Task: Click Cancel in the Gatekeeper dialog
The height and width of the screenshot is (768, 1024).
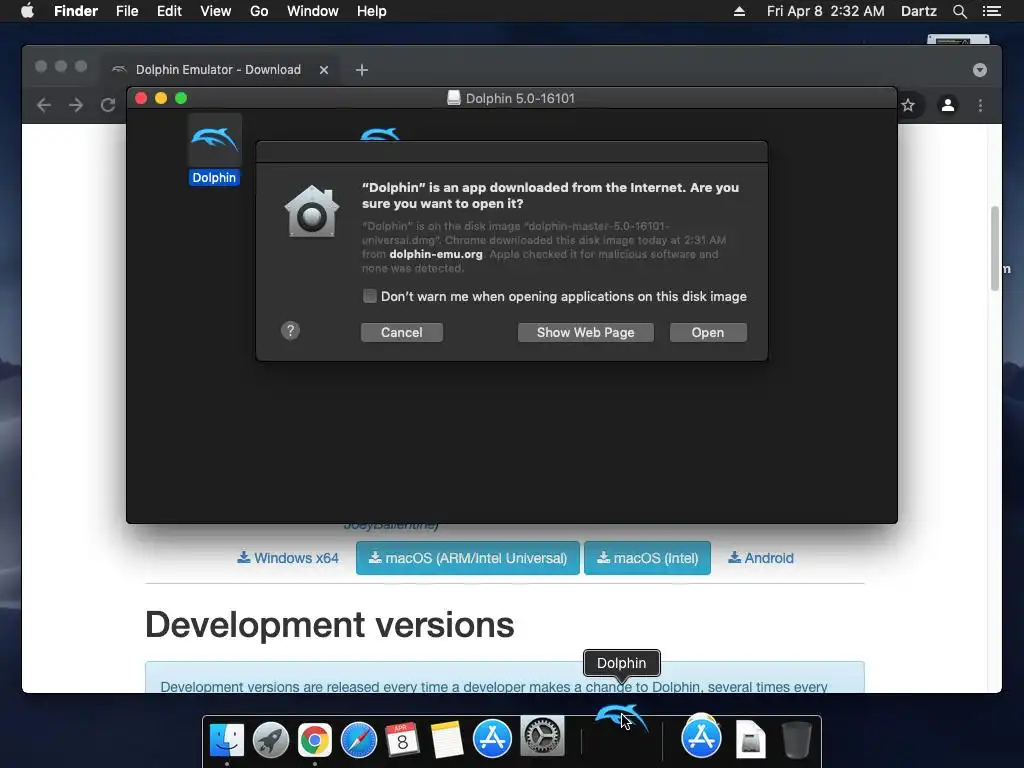Action: [402, 332]
